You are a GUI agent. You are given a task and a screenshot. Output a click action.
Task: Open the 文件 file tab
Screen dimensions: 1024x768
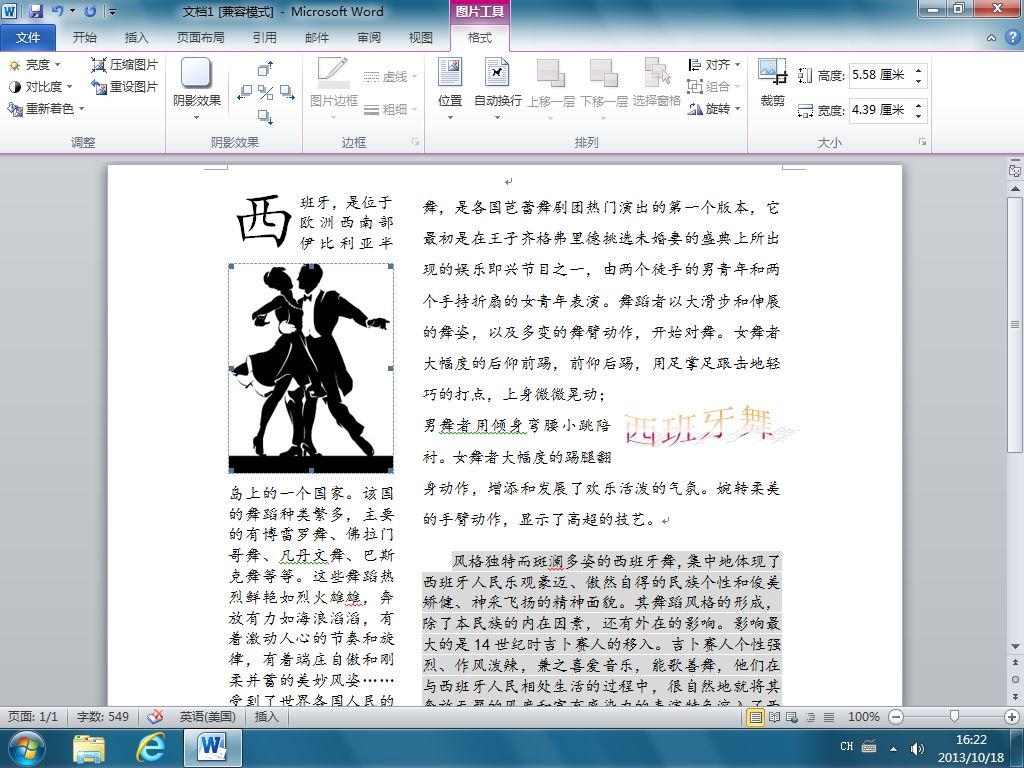27,38
